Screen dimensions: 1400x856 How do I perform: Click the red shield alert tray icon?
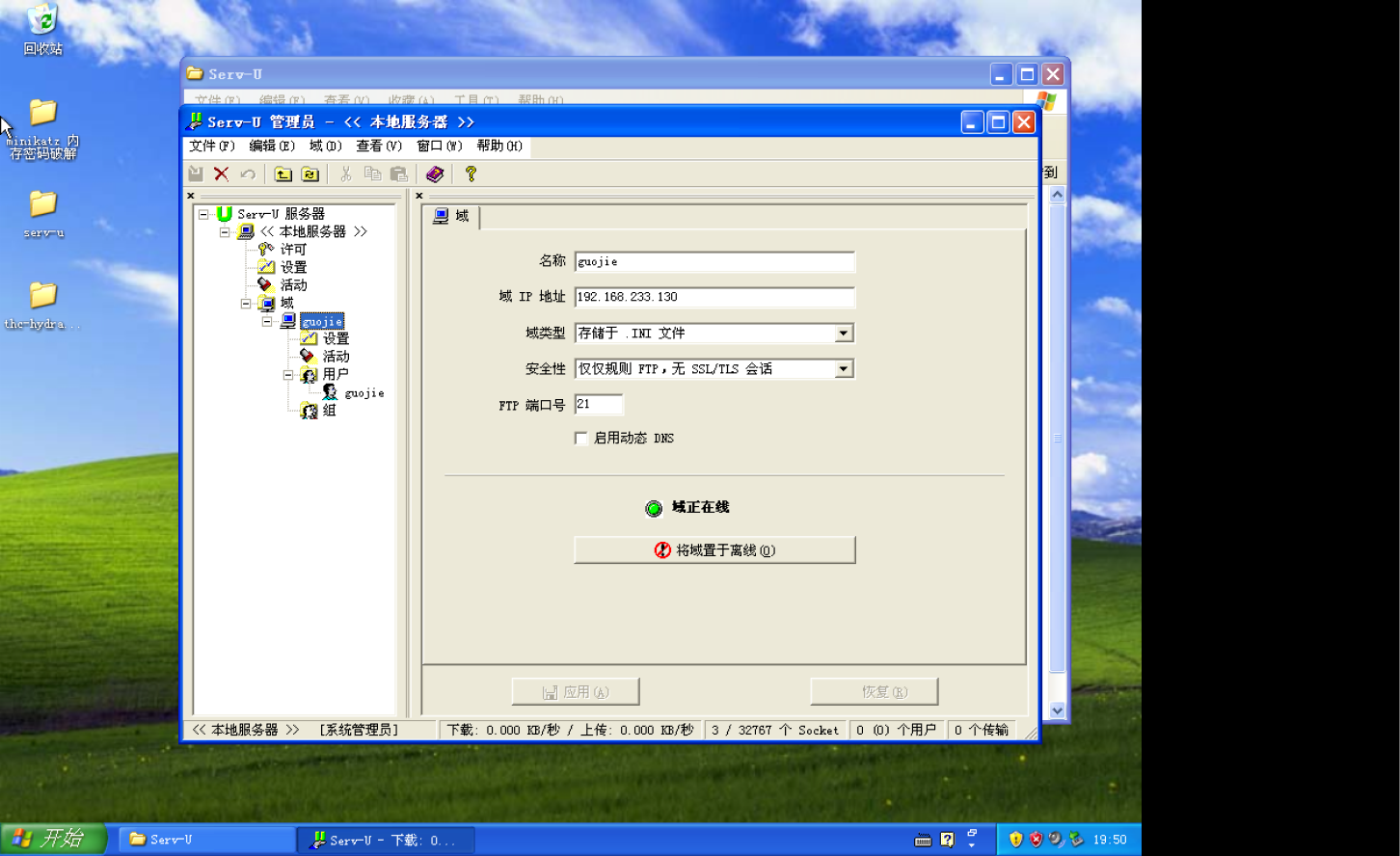(x=1036, y=840)
